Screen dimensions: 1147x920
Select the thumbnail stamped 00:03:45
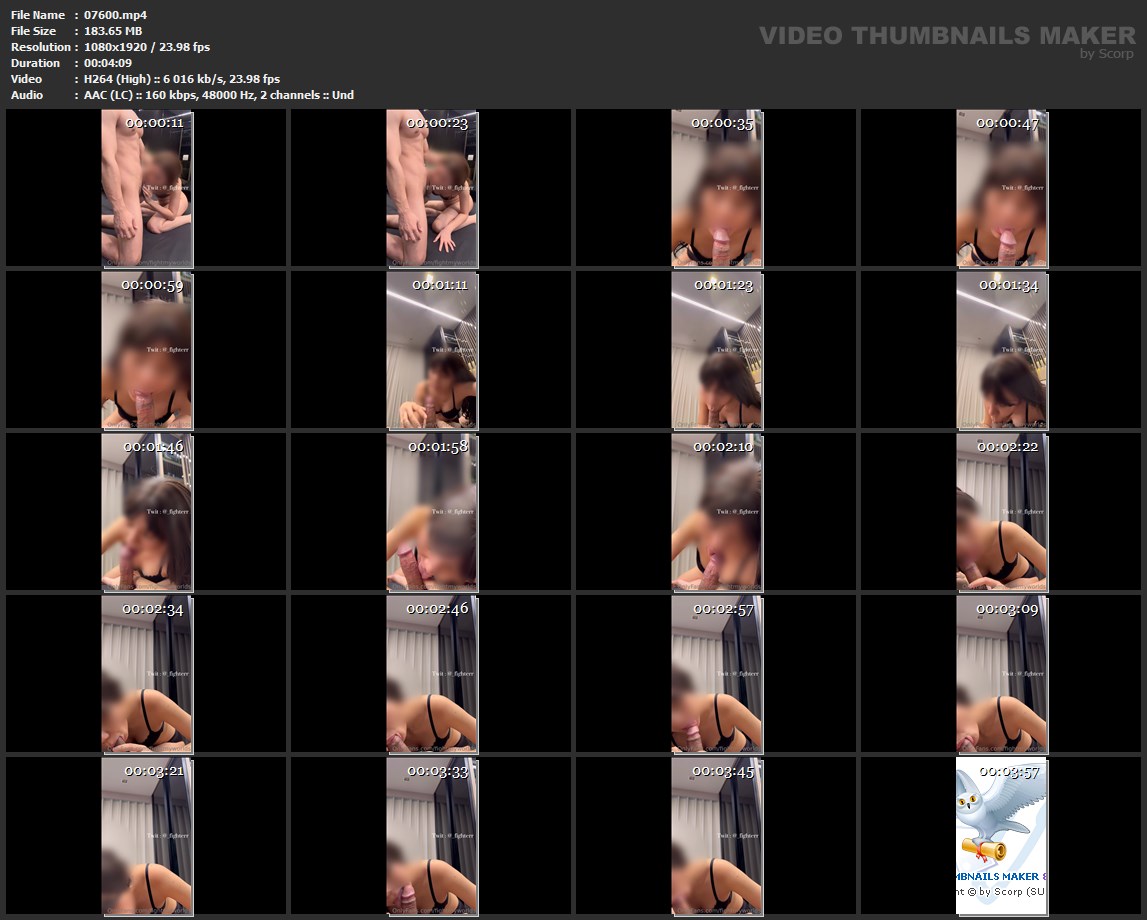click(x=717, y=836)
